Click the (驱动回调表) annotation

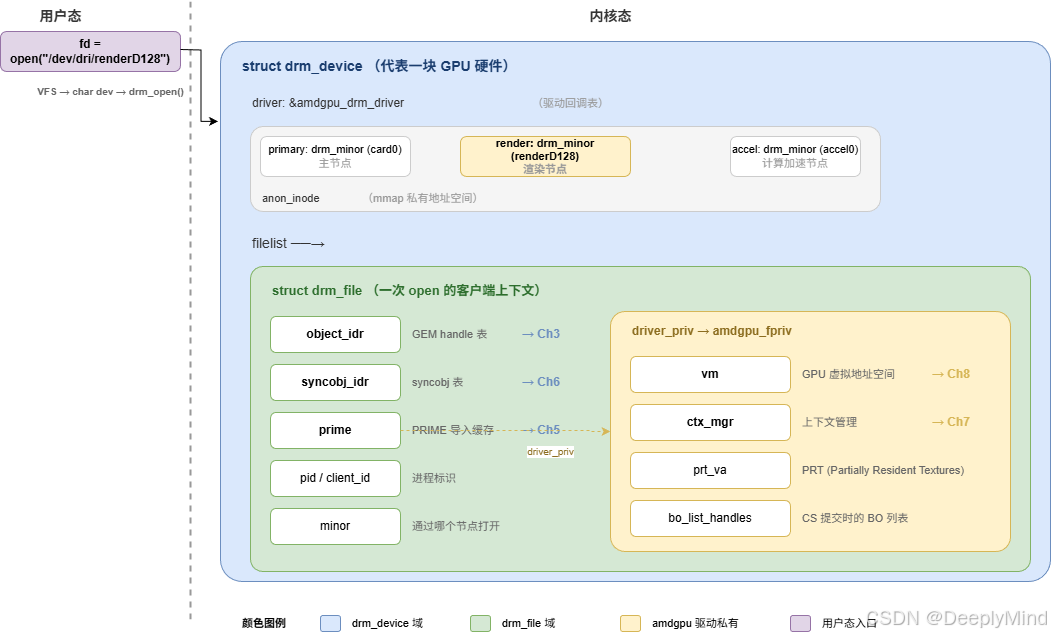pos(570,103)
